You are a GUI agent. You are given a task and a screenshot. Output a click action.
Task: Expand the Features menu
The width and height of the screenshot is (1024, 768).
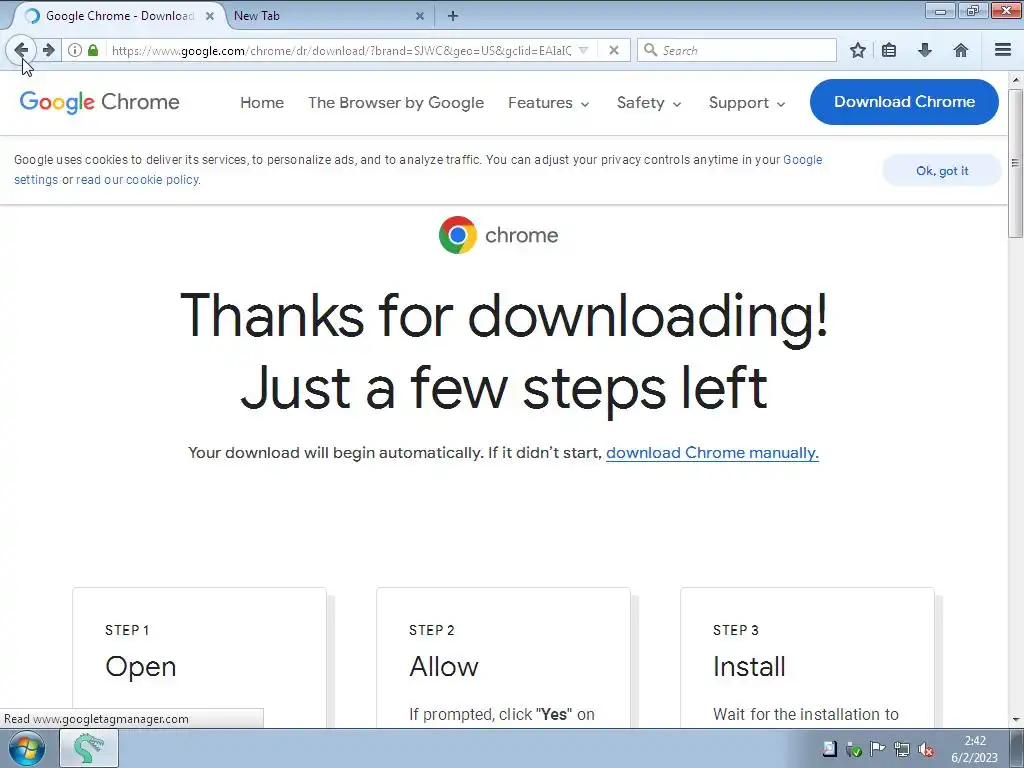pyautogui.click(x=549, y=103)
